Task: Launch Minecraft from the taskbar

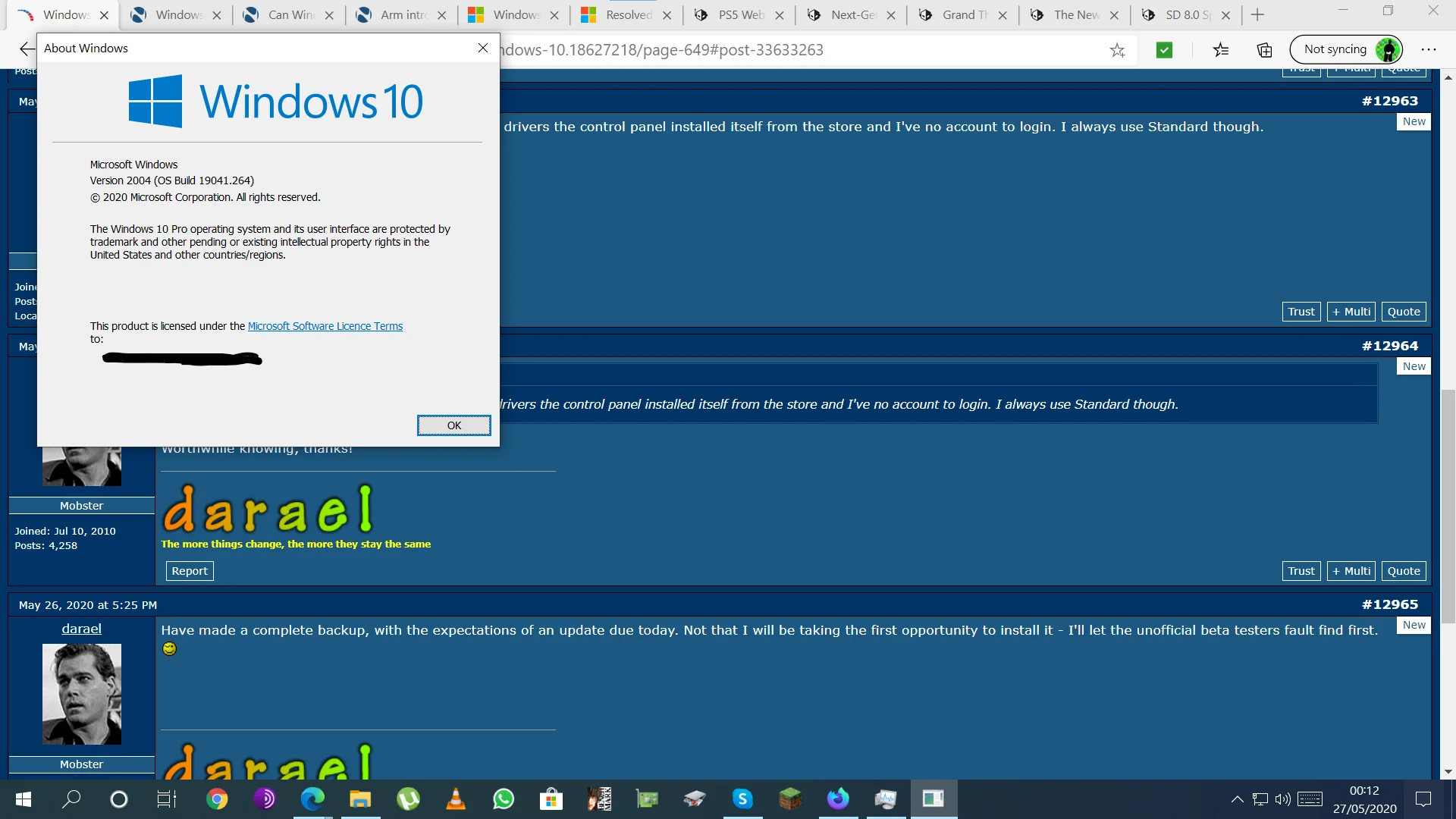Action: point(790,799)
